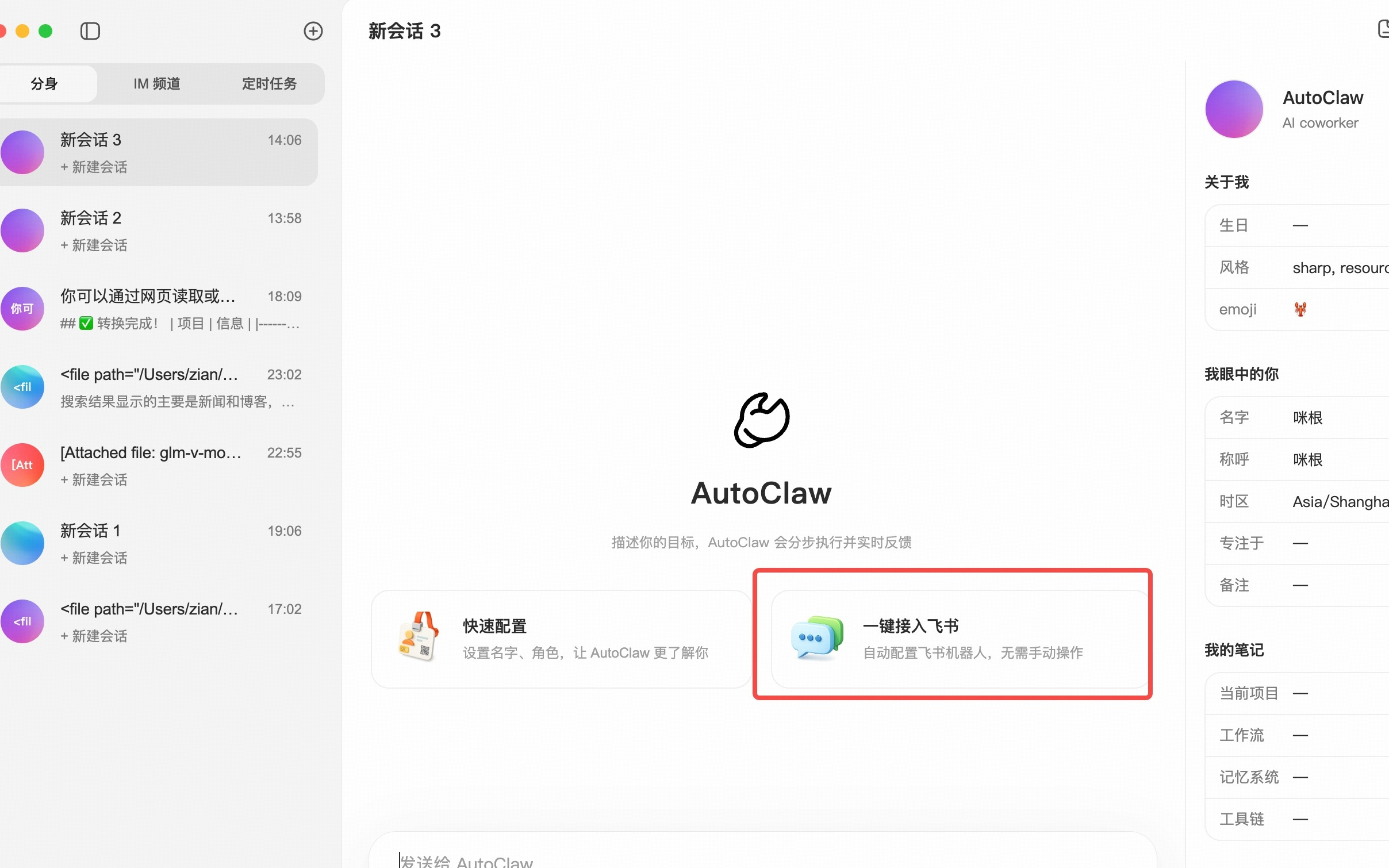The height and width of the screenshot is (868, 1389).
Task: Click the orange attached-file conversation avatar
Action: coord(22,464)
